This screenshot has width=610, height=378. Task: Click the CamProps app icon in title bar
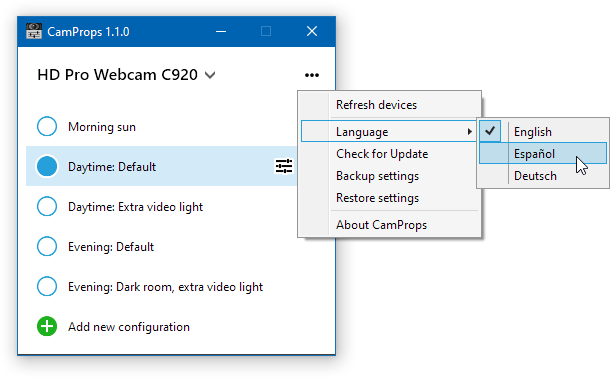(x=34, y=31)
